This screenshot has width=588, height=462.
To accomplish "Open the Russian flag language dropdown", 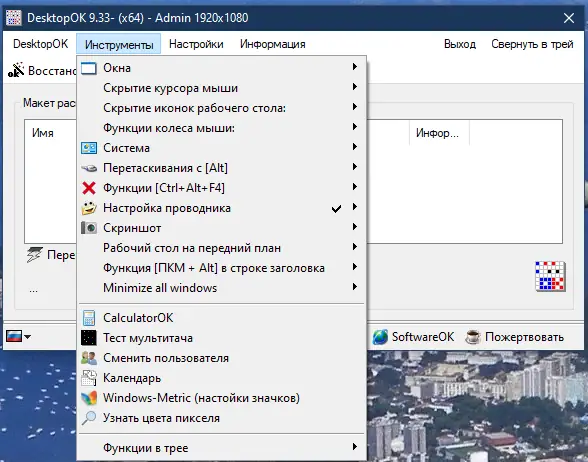I will point(18,336).
